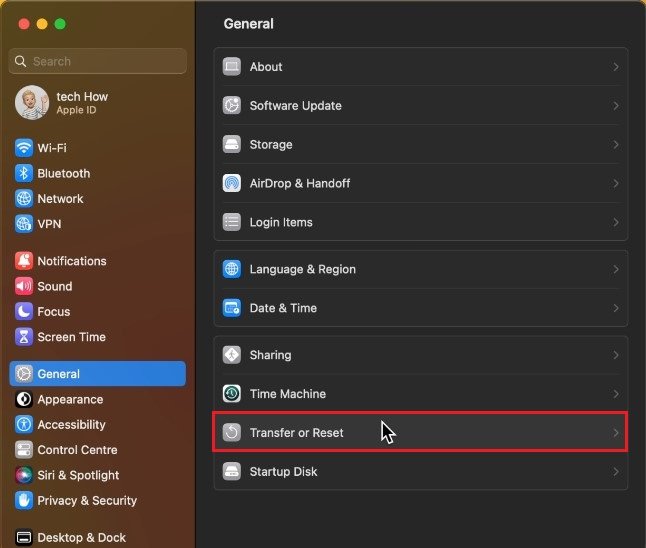Switch to Appearance in the sidebar
646x548 pixels.
pyautogui.click(x=70, y=399)
